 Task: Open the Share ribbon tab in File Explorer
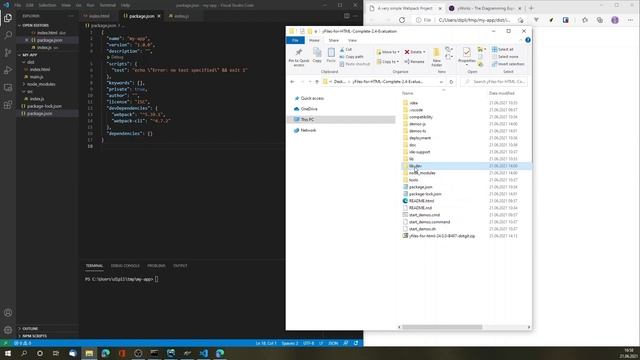point(333,40)
